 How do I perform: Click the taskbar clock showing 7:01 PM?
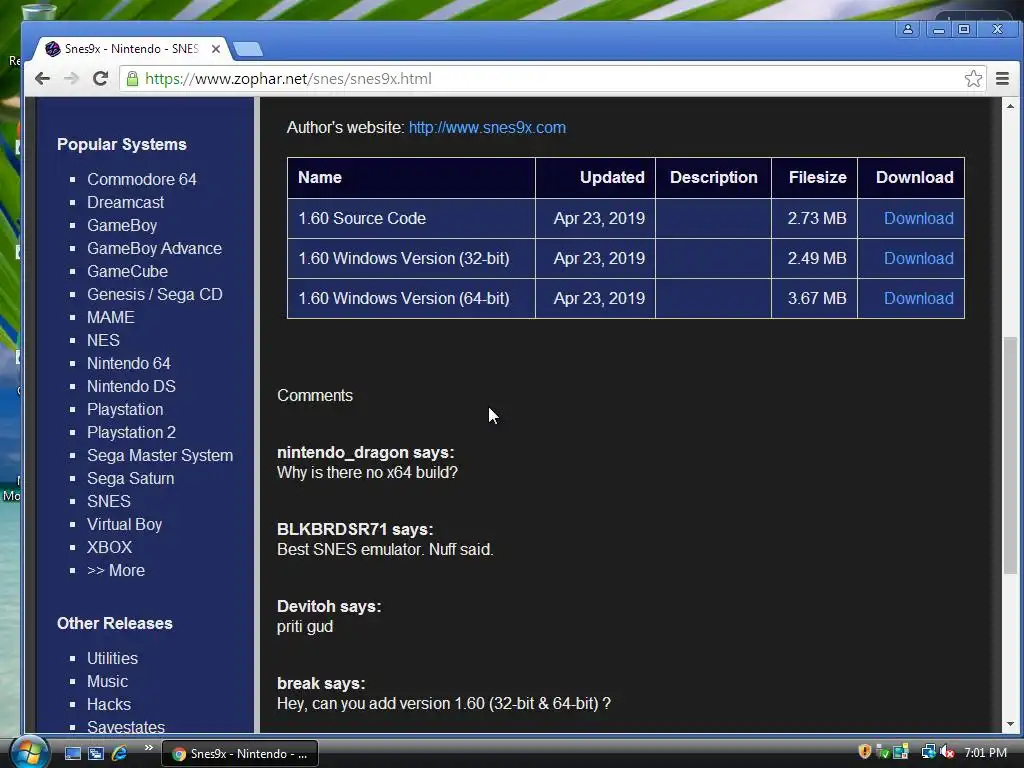[x=985, y=753]
